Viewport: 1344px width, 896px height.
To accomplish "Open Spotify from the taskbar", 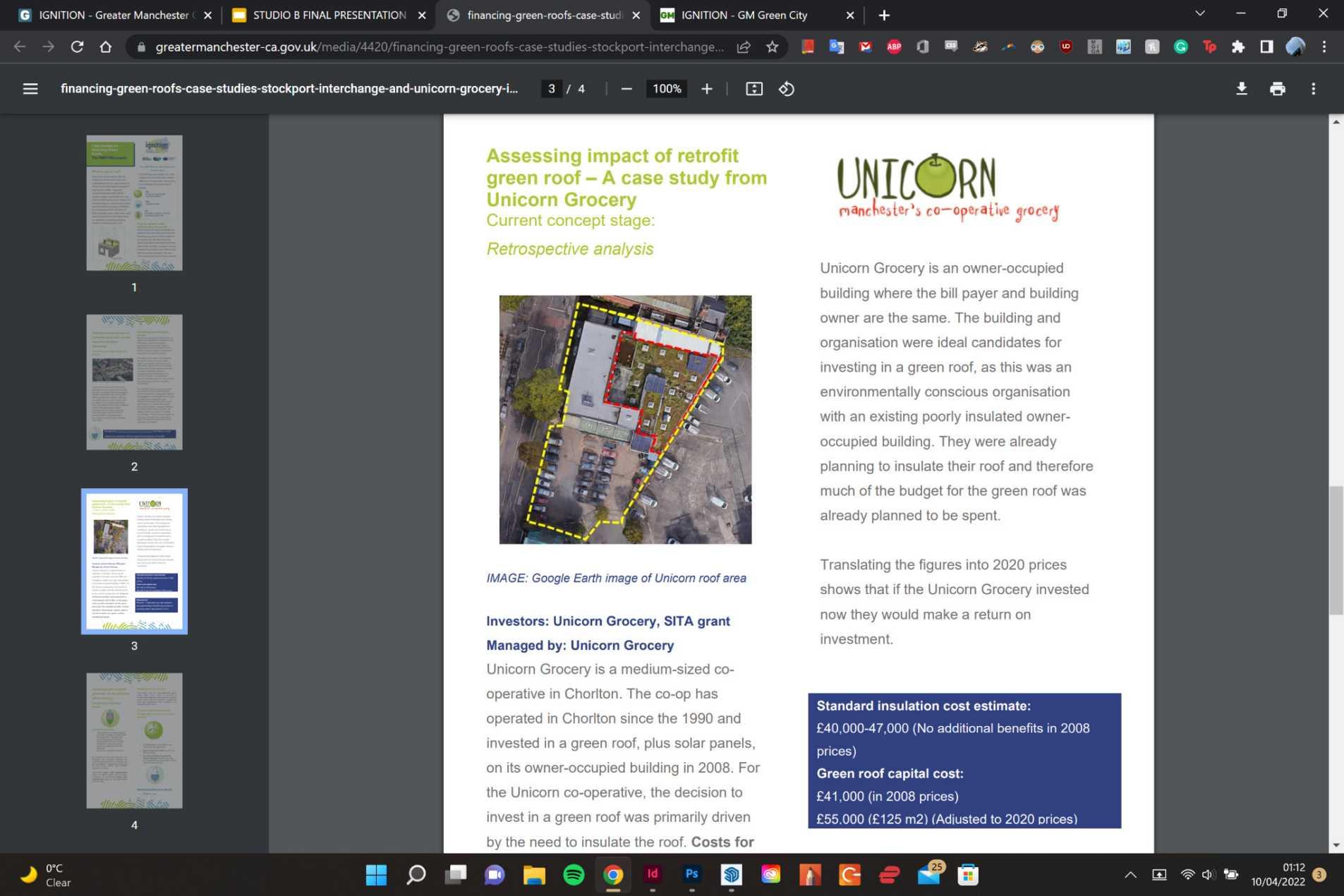I will (574, 875).
